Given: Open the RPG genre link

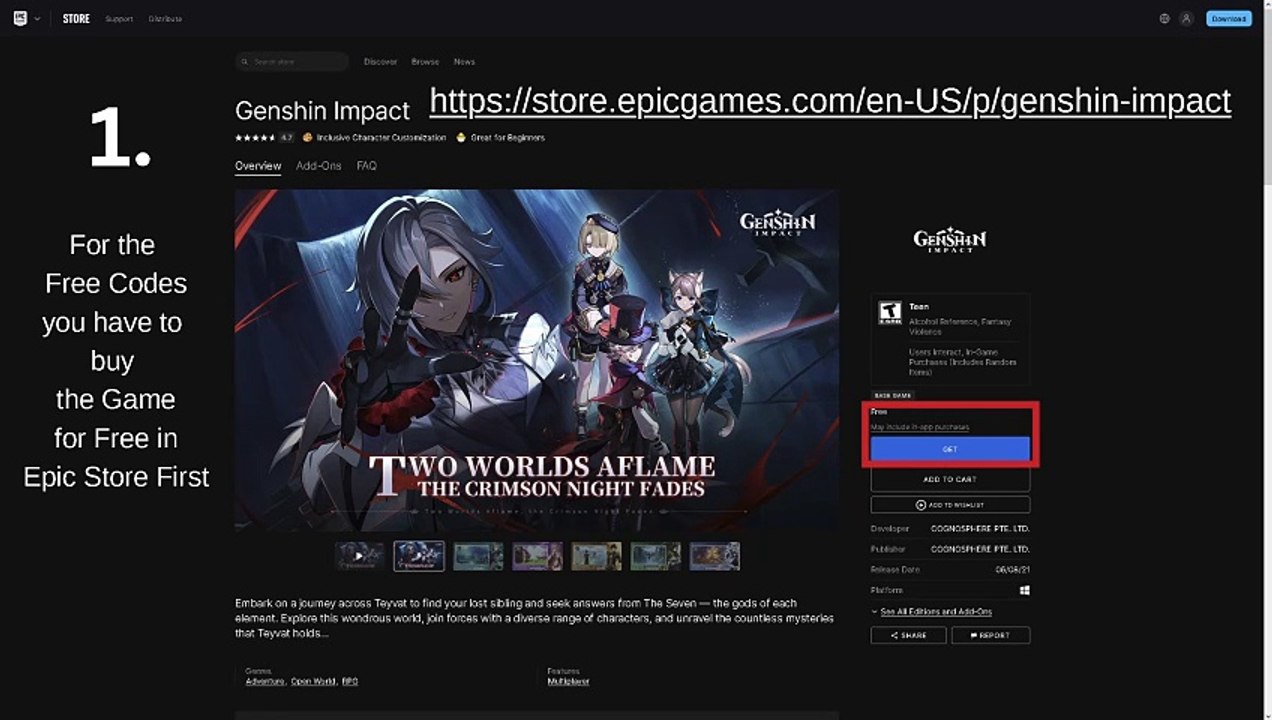Looking at the screenshot, I should (350, 681).
